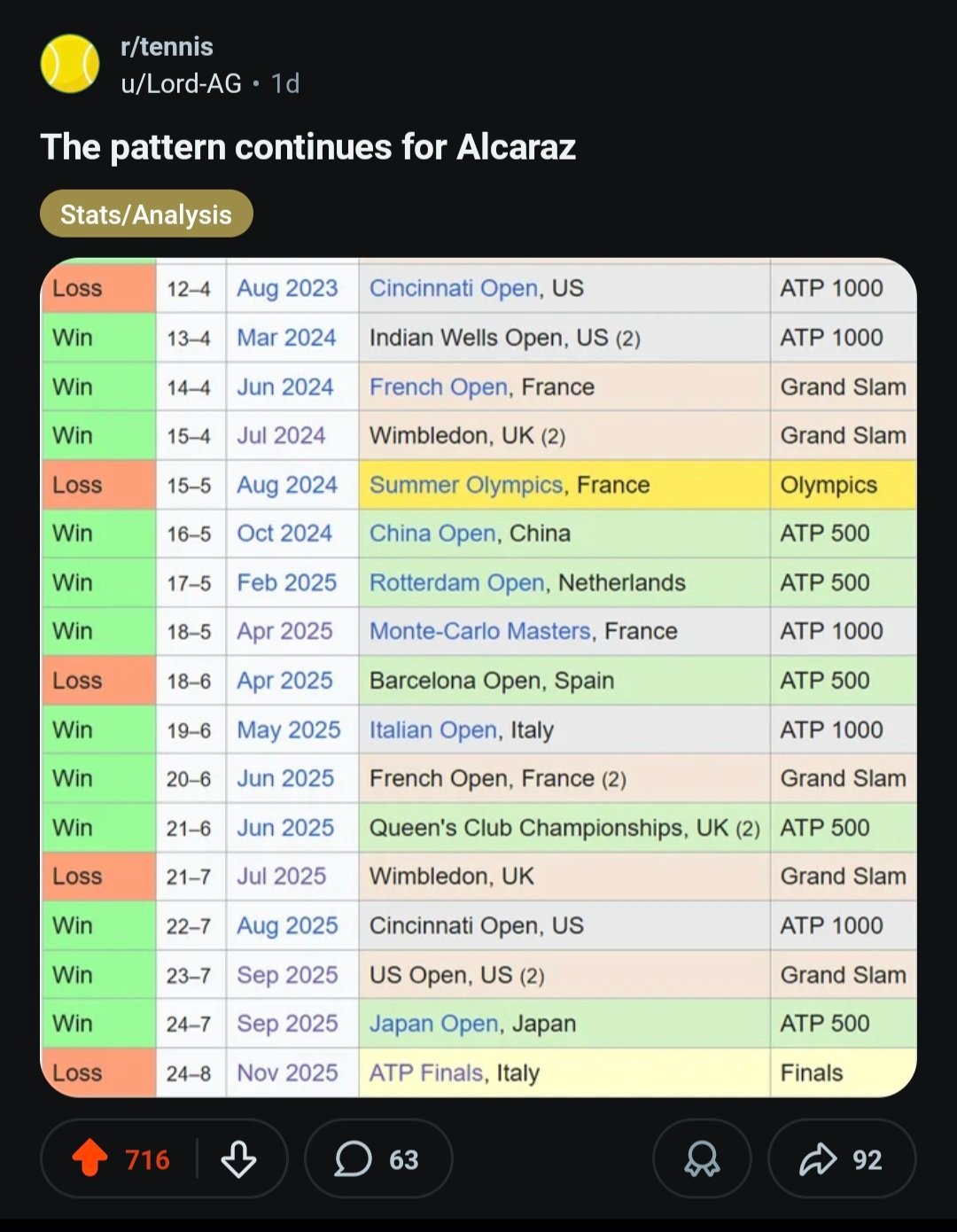Give an award using the award icon
Image resolution: width=957 pixels, height=1232 pixels.
[701, 1158]
